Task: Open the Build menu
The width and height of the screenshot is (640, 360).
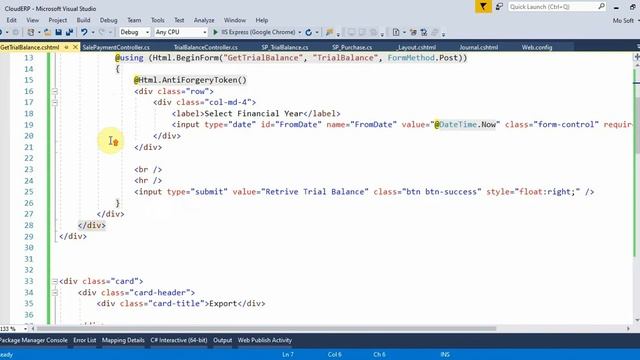Action: [x=83, y=20]
